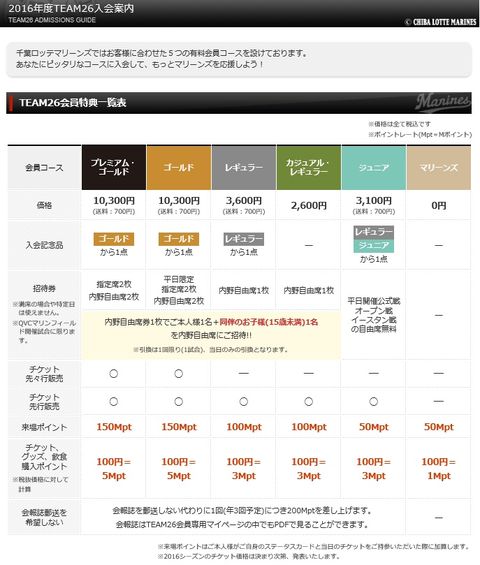Click the © CHIBA LOTTE MARINES credit
Image resolution: width=480 pixels, height=565 pixels.
point(440,22)
